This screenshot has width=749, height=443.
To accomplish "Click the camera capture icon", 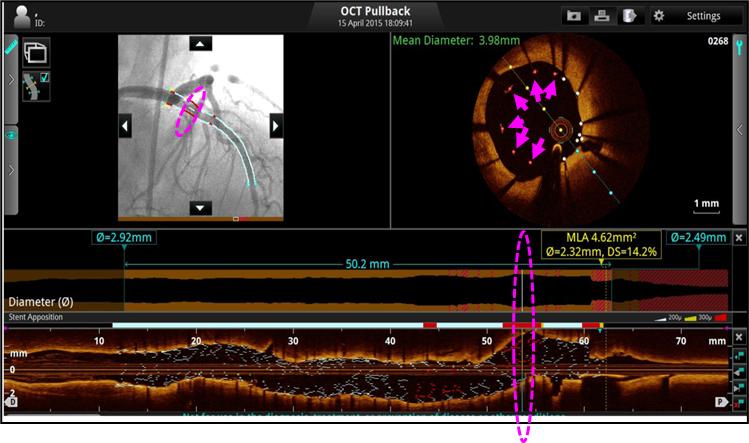I will pyautogui.click(x=574, y=16).
